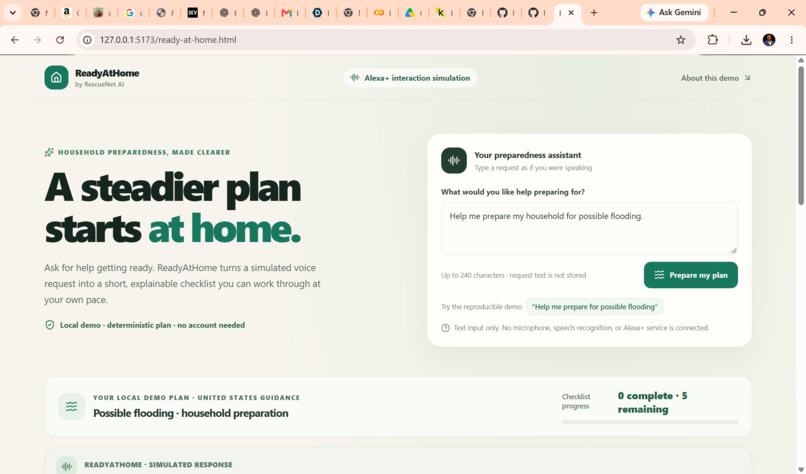This screenshot has width=806, height=474.
Task: Reload the current page
Action: 60,40
